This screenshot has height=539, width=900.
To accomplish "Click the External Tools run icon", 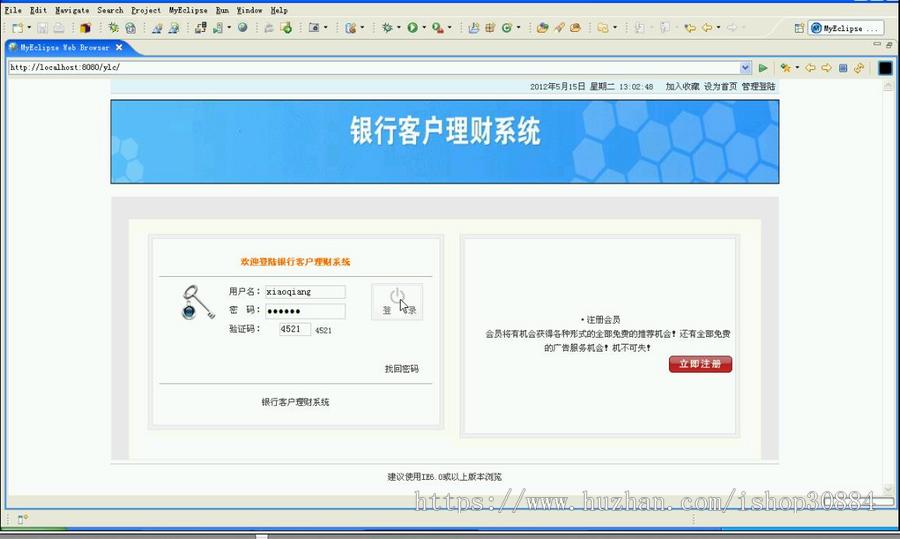I will 437,28.
